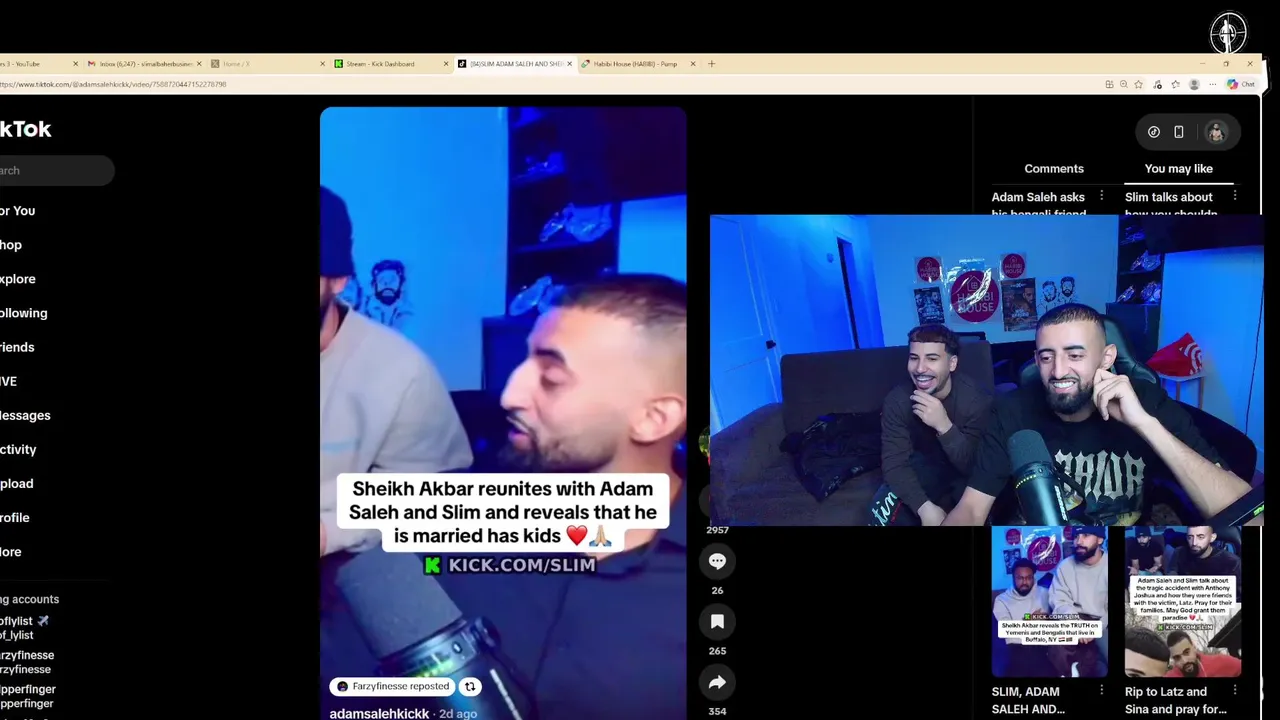Viewport: 1280px width, 720px height.
Task: Open the TikTok coins icon in top bar
Action: point(1154,132)
